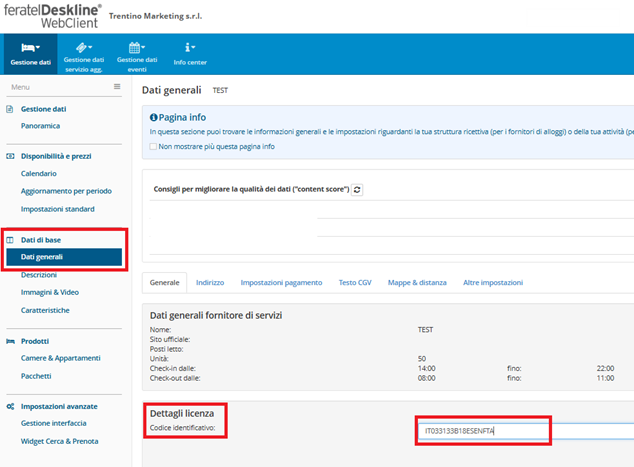Click the Gestione dati document icon
This screenshot has height=467, width=634.
(10, 109)
